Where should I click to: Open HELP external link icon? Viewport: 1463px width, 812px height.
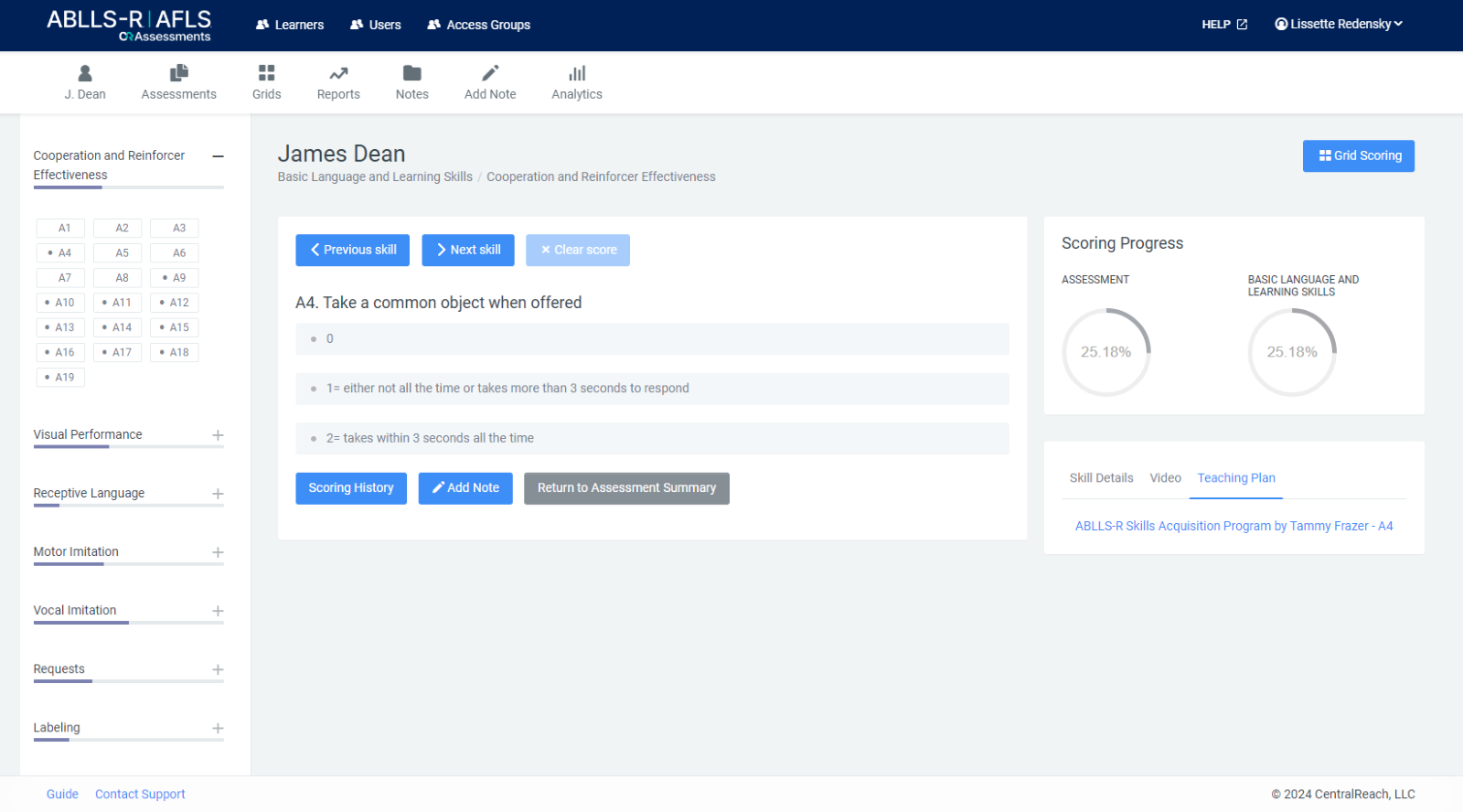[x=1242, y=25]
